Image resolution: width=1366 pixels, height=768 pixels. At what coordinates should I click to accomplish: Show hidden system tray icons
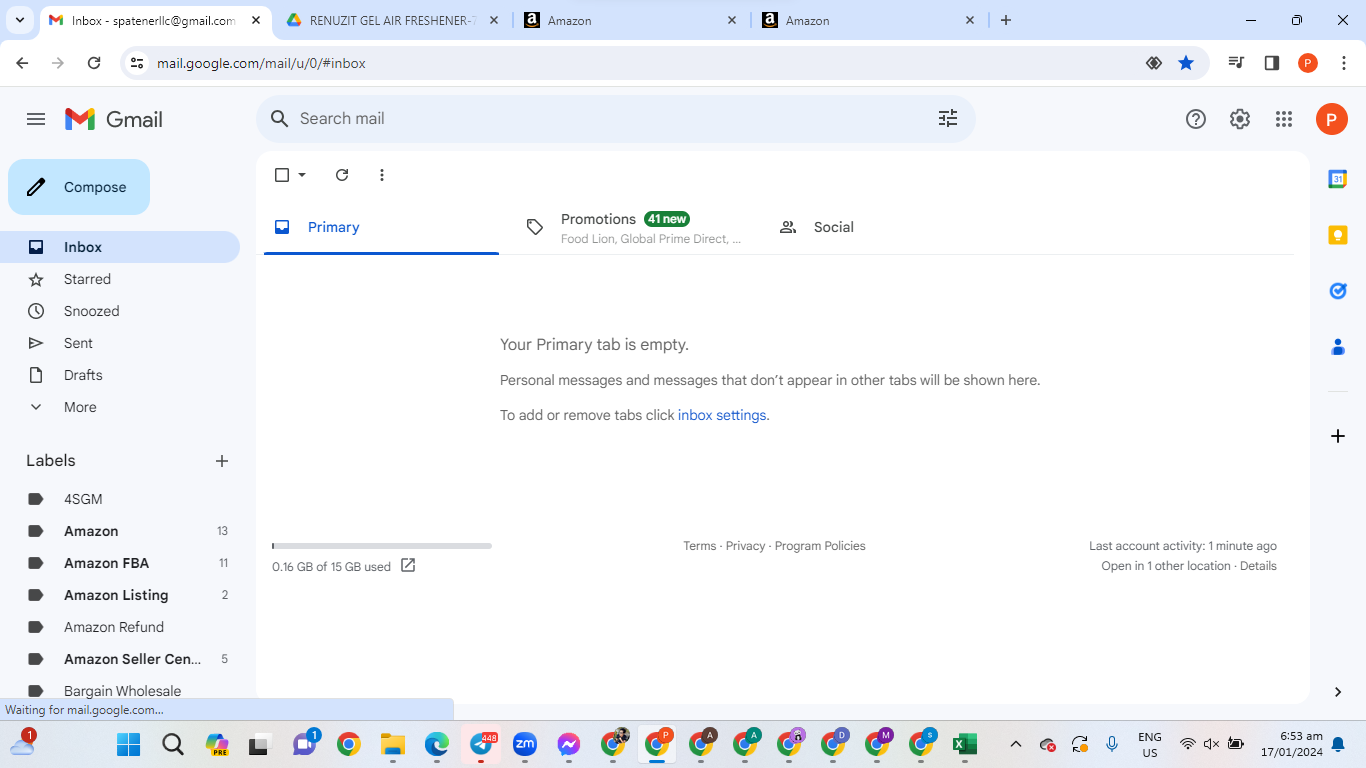click(1016, 744)
